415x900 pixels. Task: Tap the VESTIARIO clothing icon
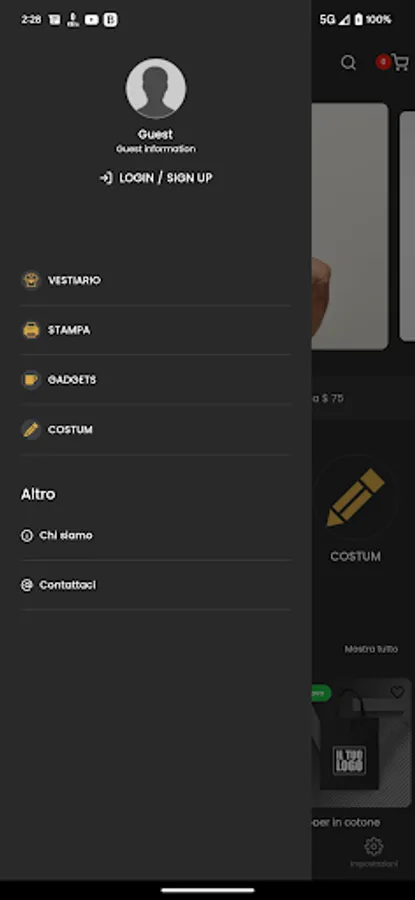click(31, 280)
